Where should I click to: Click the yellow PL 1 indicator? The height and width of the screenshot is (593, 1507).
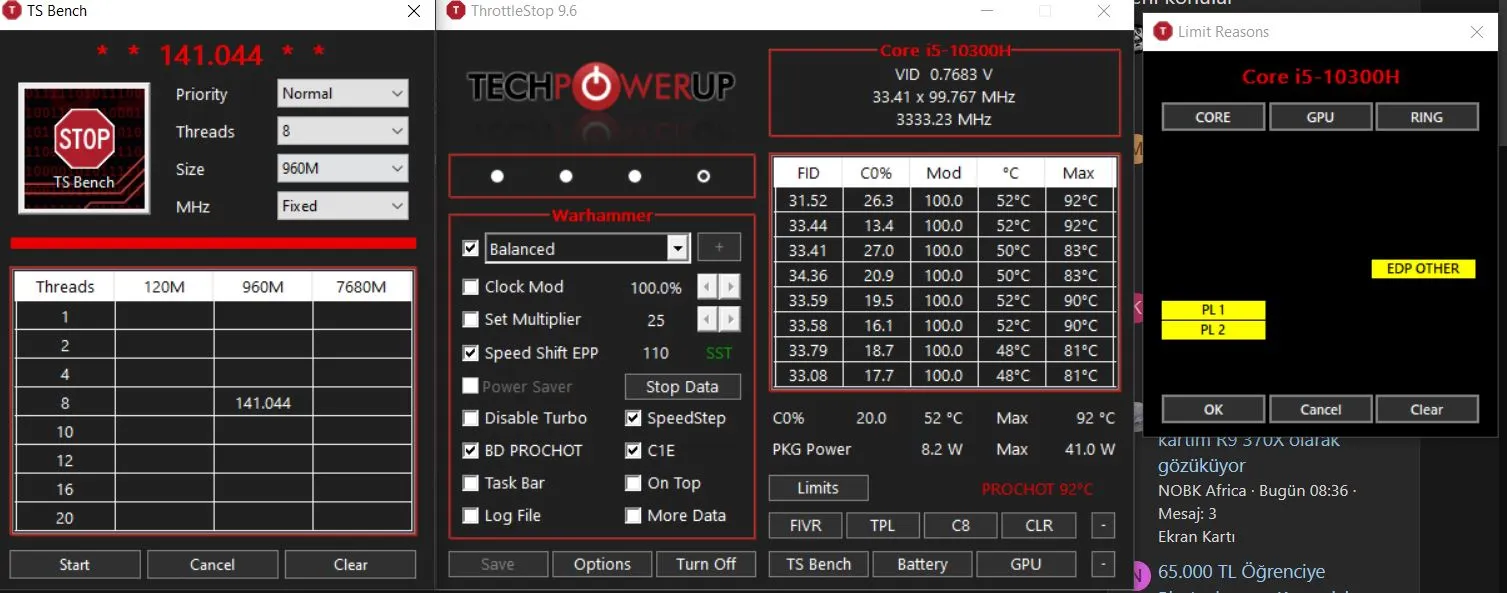(x=1213, y=310)
